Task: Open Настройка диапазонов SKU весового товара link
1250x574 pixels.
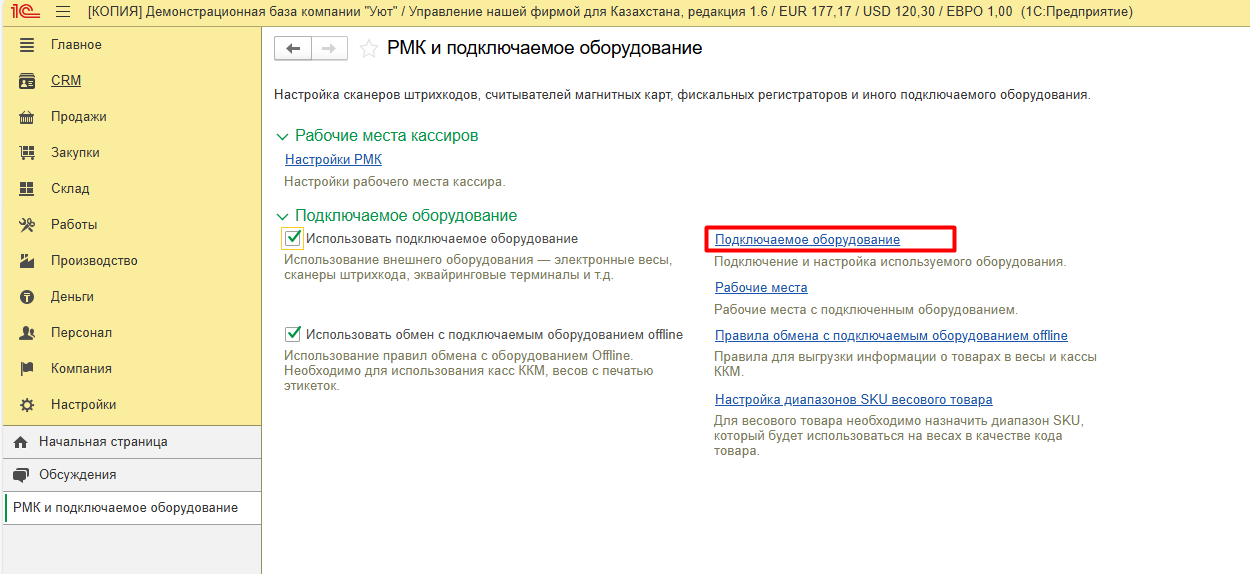Action: tap(853, 400)
